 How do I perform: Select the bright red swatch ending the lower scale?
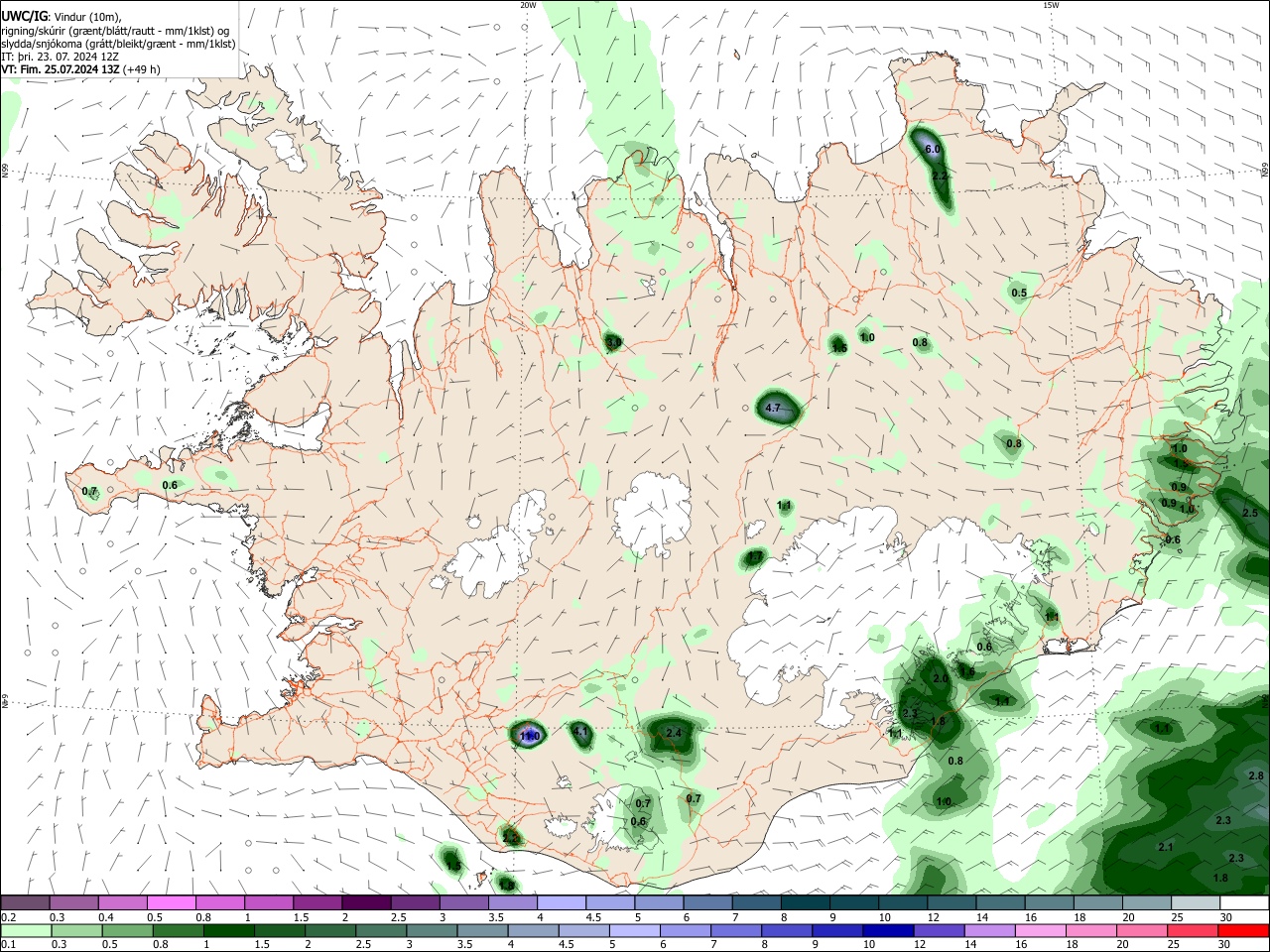tap(1244, 930)
